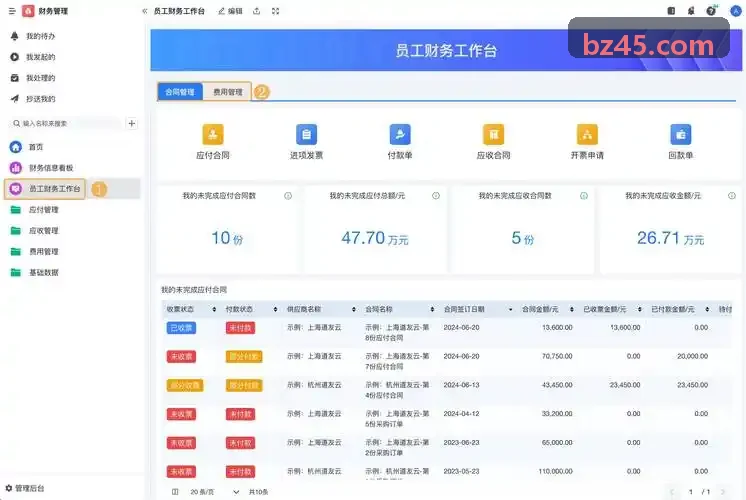The height and width of the screenshot is (500, 746).
Task: Open the help question-mark icon
Action: [x=711, y=10]
